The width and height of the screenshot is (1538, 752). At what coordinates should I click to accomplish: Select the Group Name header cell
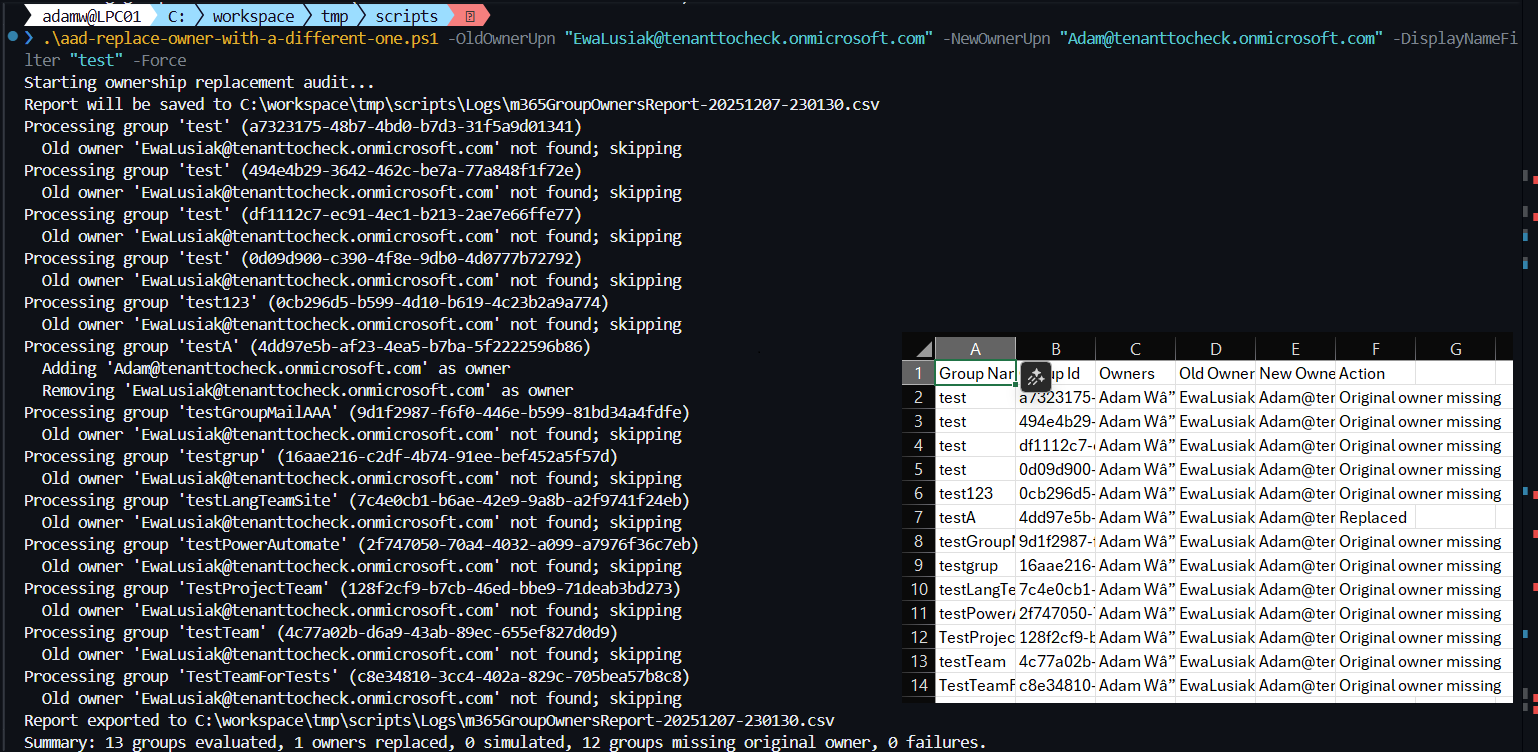click(x=974, y=373)
